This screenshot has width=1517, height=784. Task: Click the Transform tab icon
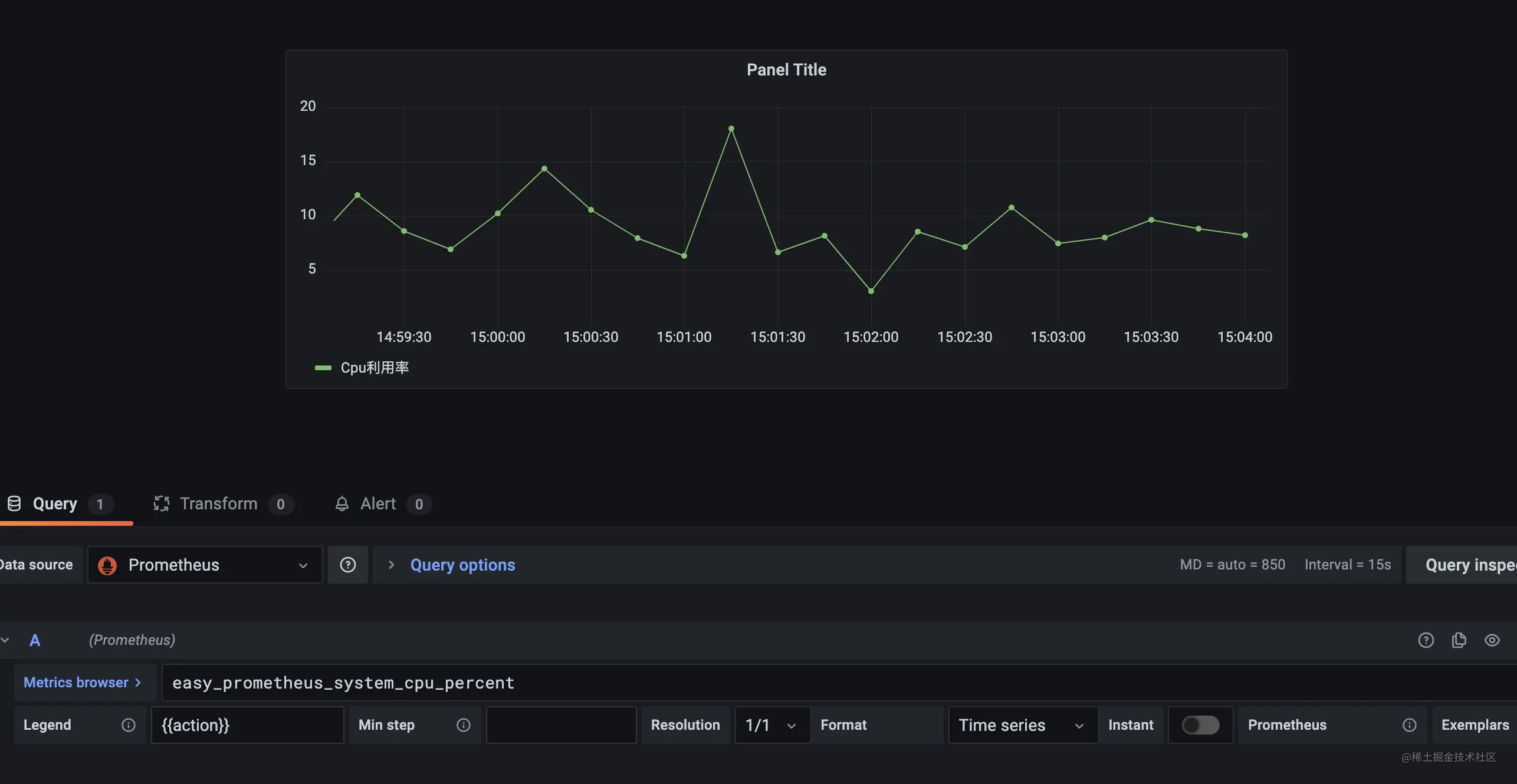point(162,503)
